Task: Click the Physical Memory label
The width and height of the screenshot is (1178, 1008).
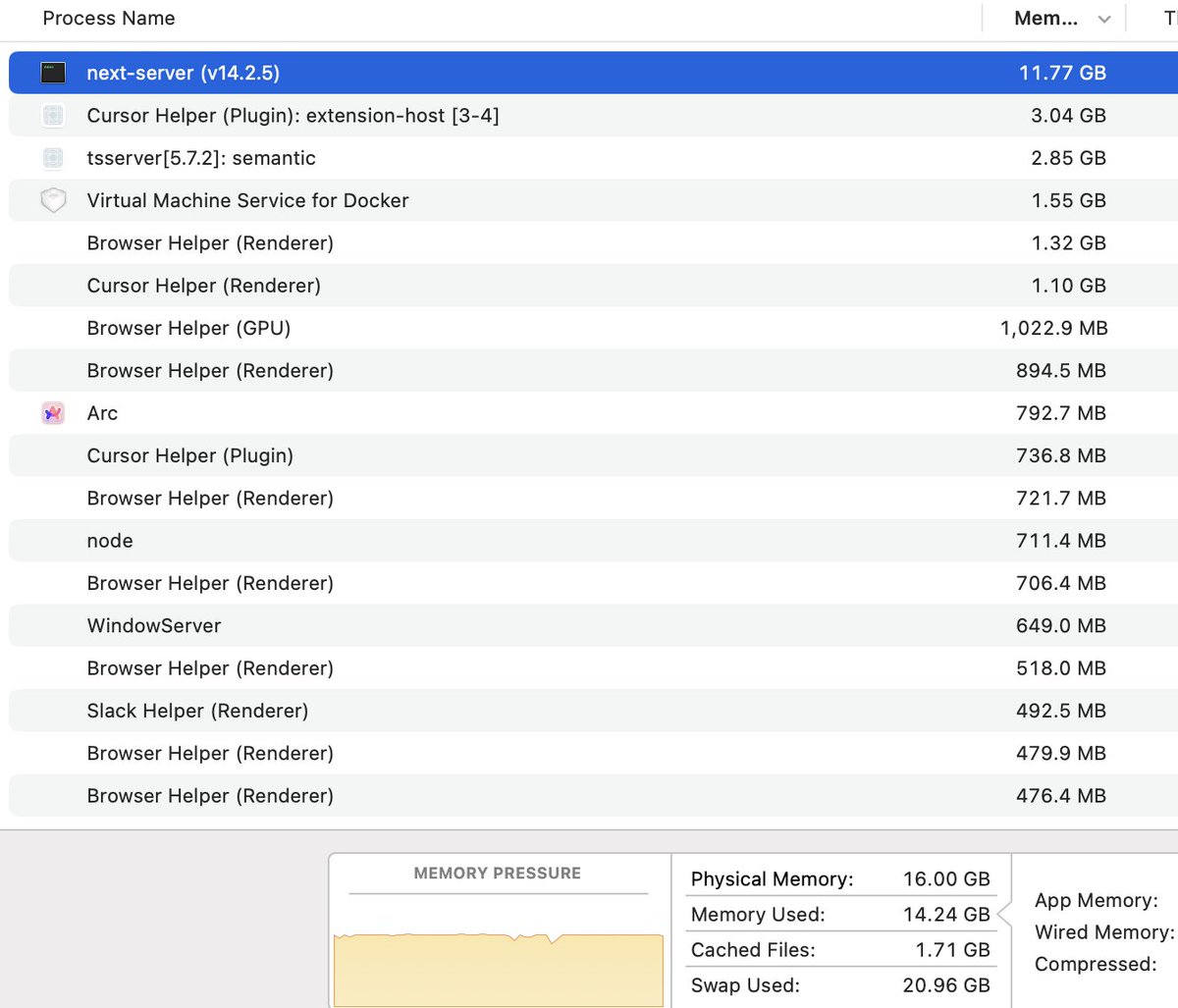Action: pyautogui.click(x=772, y=879)
